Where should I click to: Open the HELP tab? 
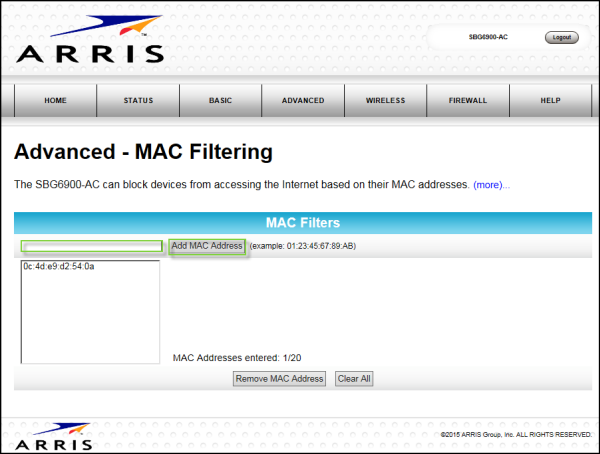(550, 101)
